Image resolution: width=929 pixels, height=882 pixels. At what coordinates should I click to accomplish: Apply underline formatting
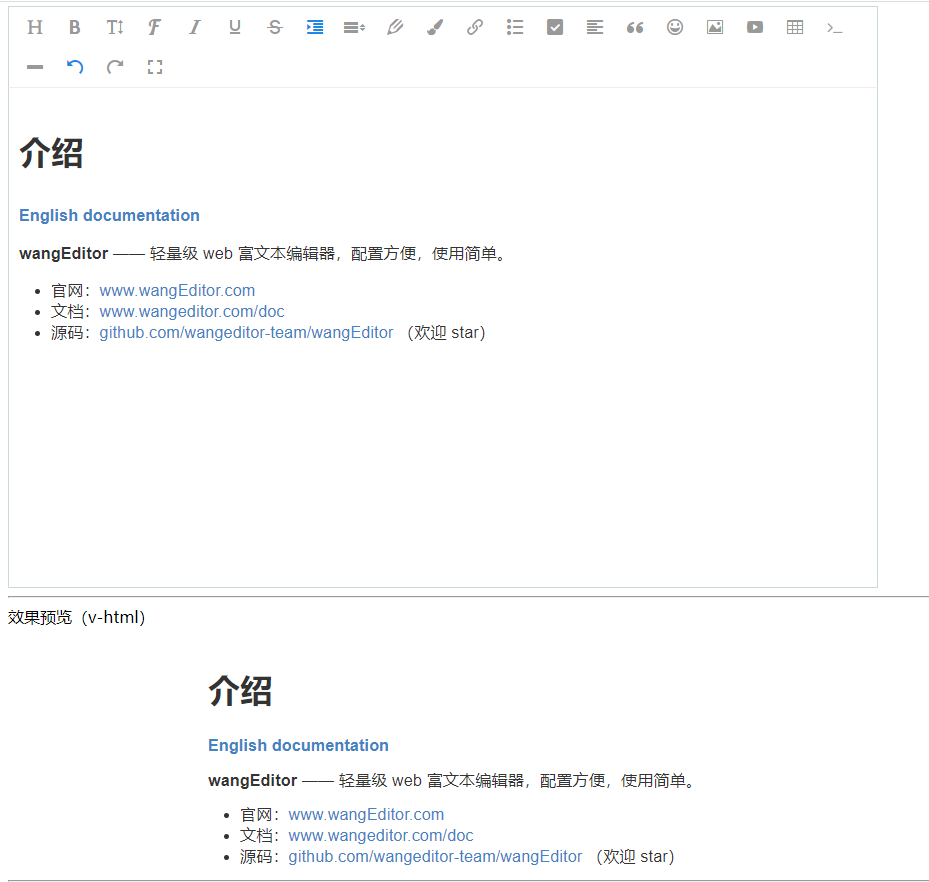[234, 27]
